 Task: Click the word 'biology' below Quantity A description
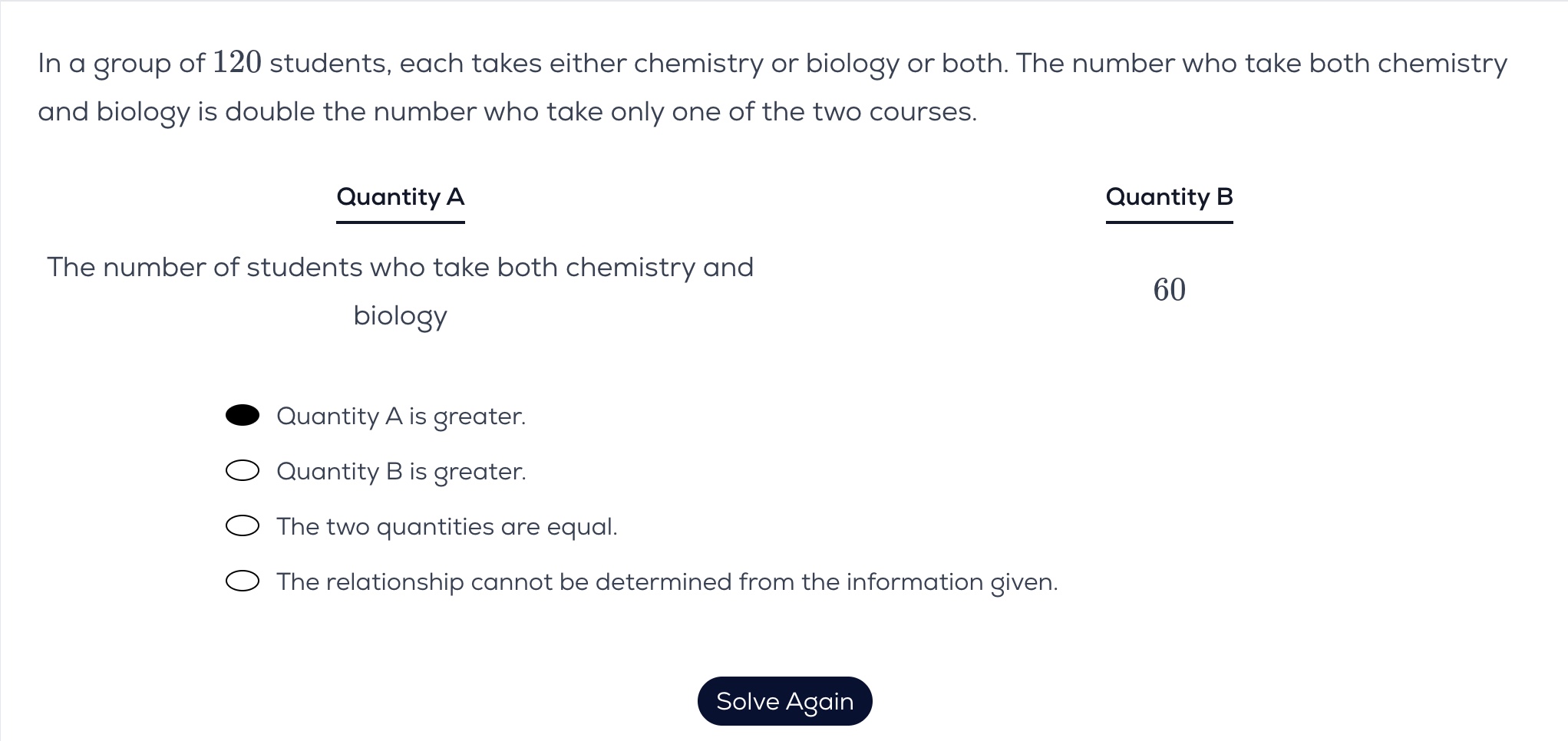[x=400, y=316]
